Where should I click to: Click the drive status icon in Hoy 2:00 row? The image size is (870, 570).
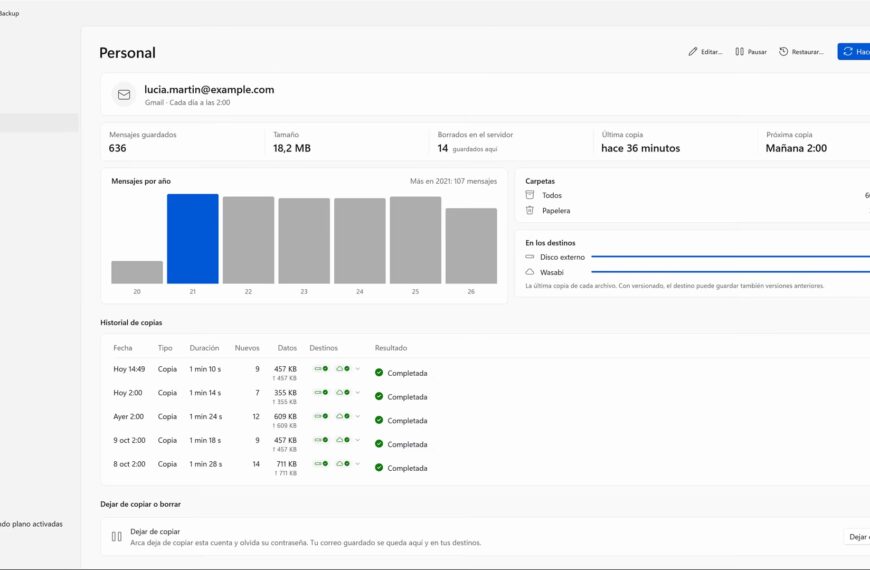tap(321, 392)
